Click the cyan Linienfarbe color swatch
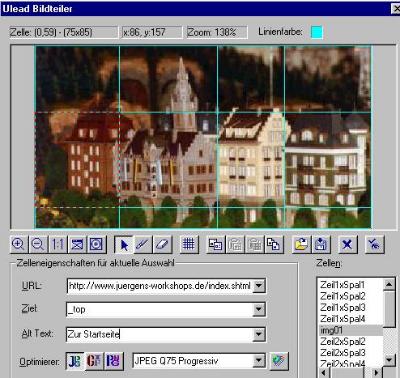Screen dimensions: 400x378 click(x=317, y=32)
